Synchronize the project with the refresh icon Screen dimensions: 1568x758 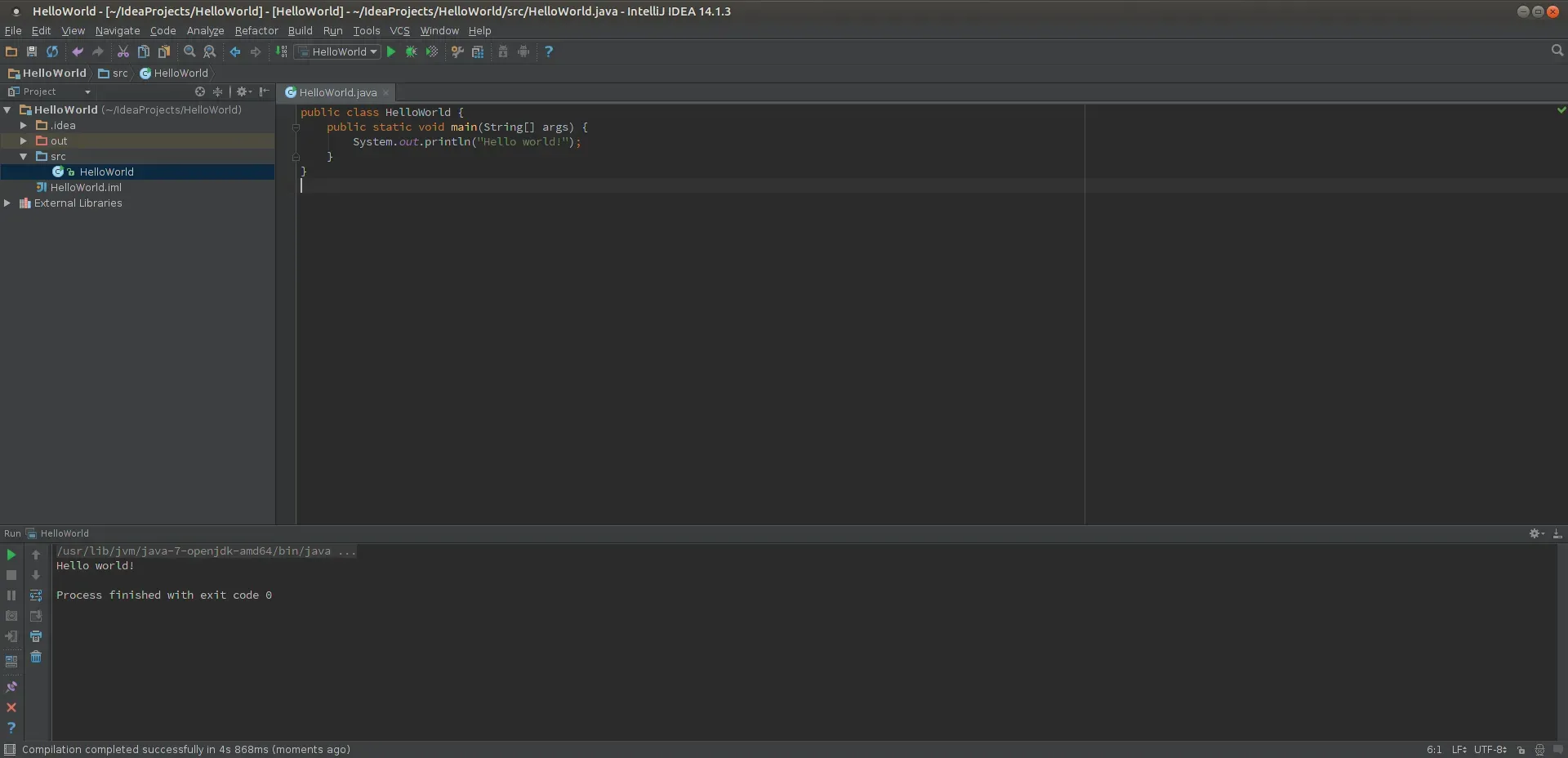(52, 51)
